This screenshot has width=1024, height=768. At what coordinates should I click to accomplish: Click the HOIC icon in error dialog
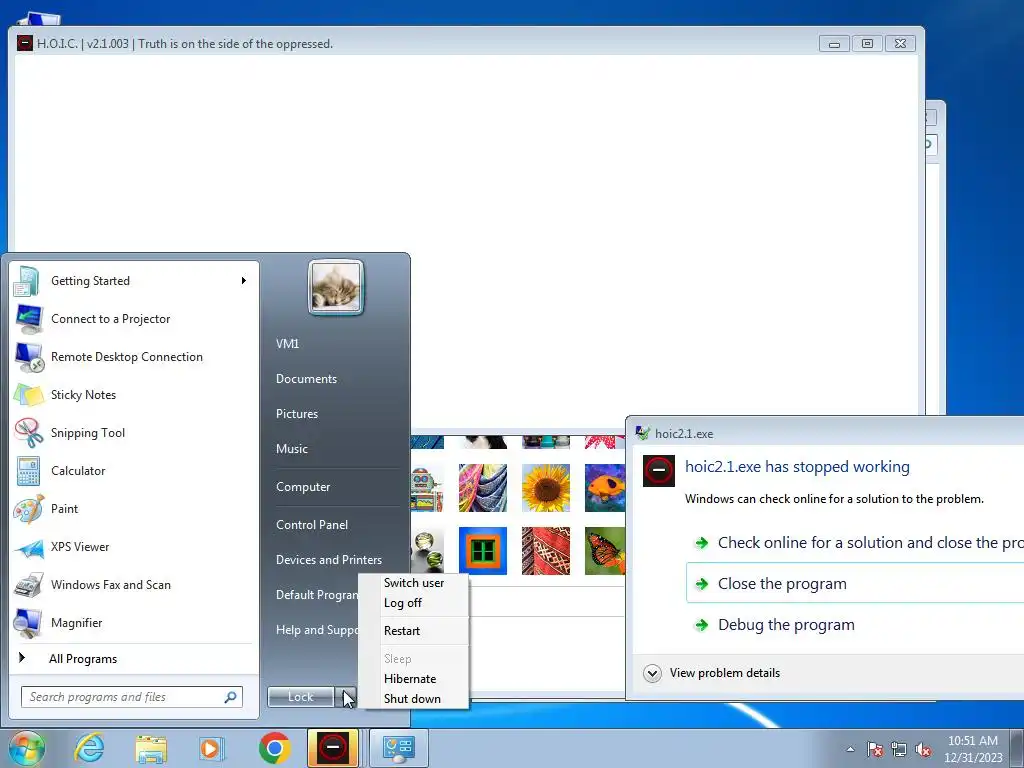659,470
